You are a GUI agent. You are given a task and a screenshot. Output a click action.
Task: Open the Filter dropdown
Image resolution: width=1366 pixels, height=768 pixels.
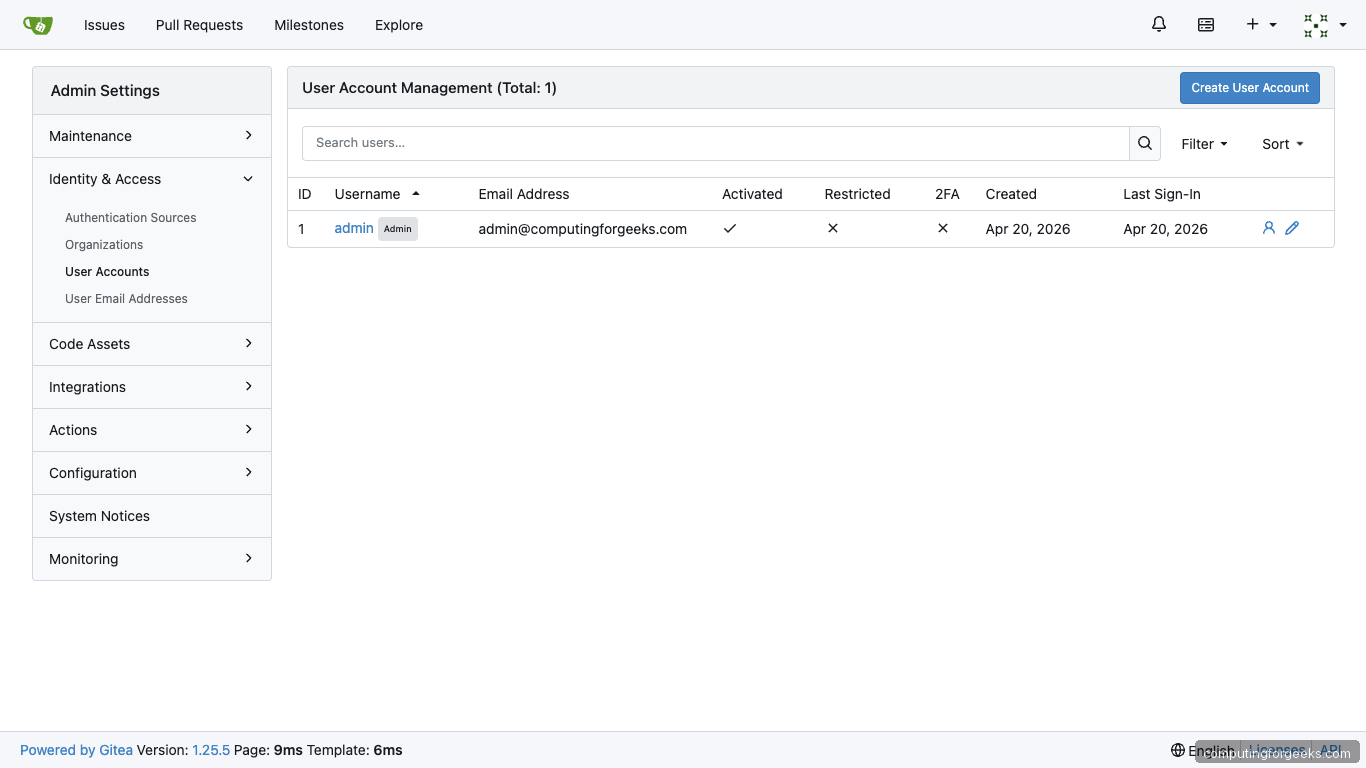point(1204,144)
